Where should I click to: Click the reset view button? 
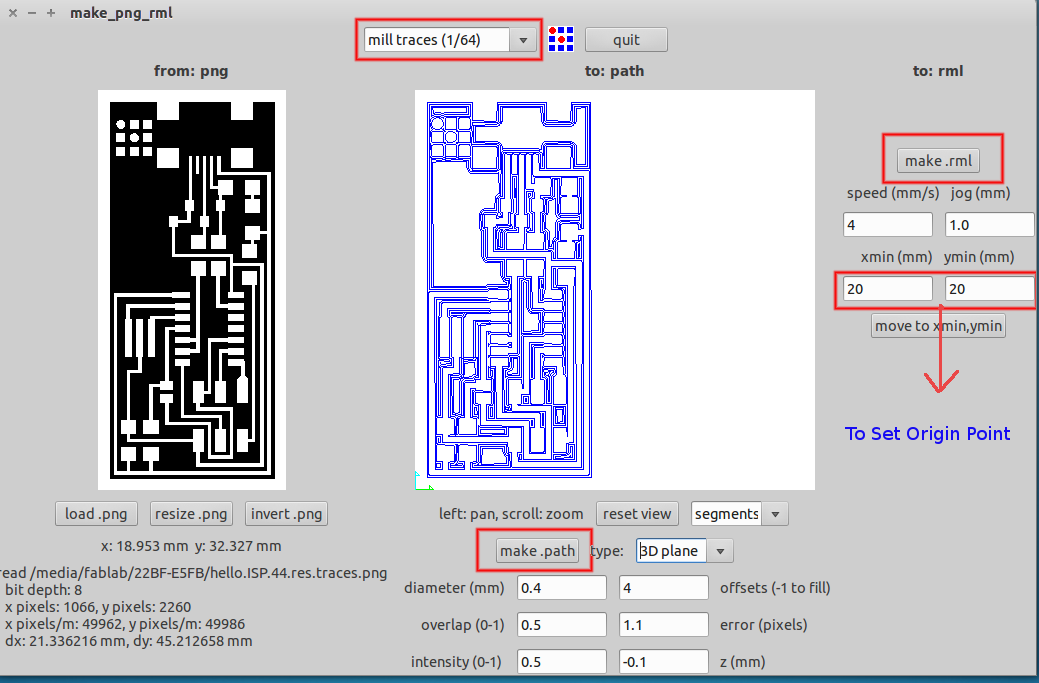(637, 514)
